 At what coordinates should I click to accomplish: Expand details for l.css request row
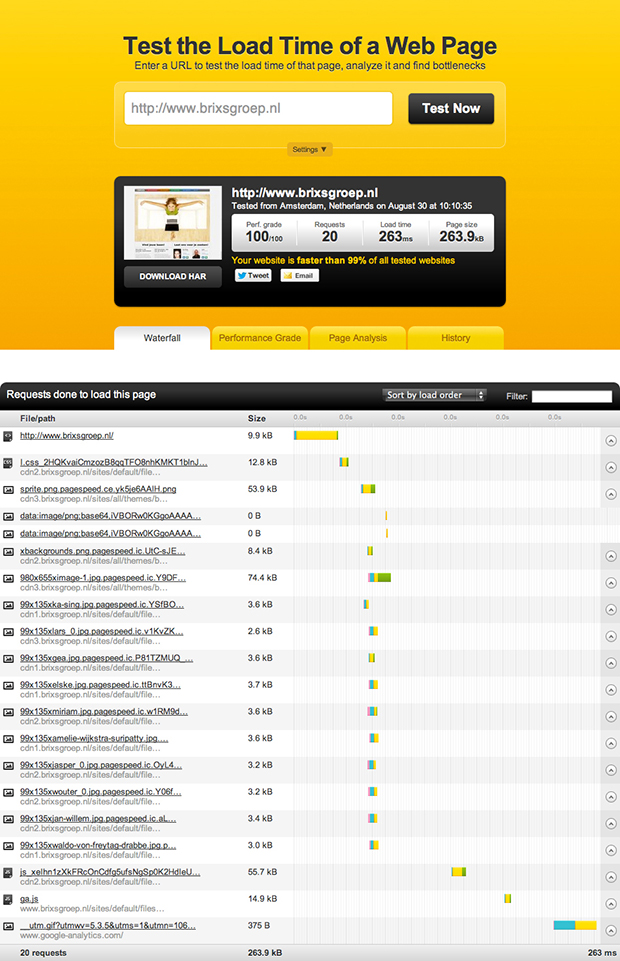click(611, 468)
